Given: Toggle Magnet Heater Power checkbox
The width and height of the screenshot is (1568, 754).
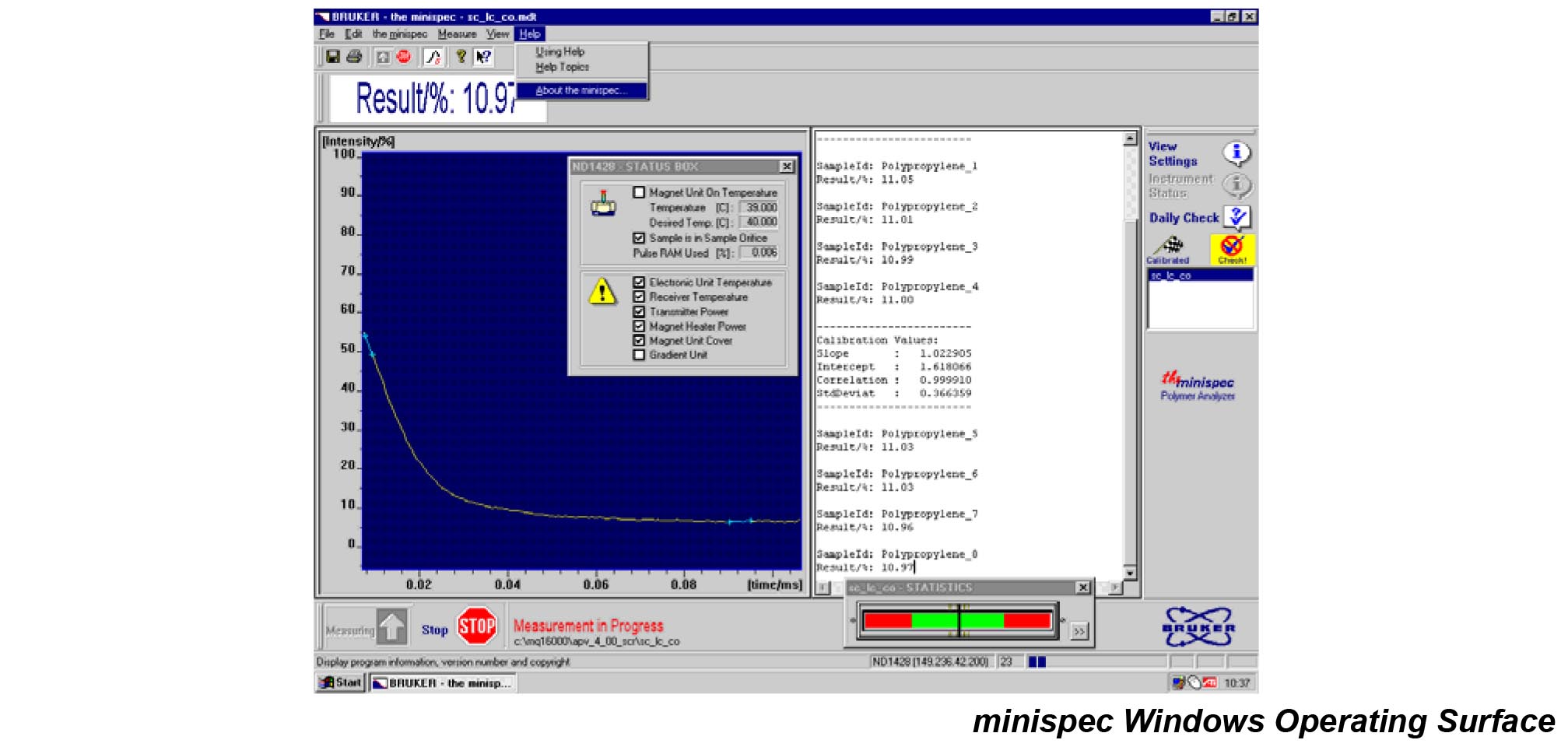Looking at the screenshot, I should pyautogui.click(x=639, y=326).
